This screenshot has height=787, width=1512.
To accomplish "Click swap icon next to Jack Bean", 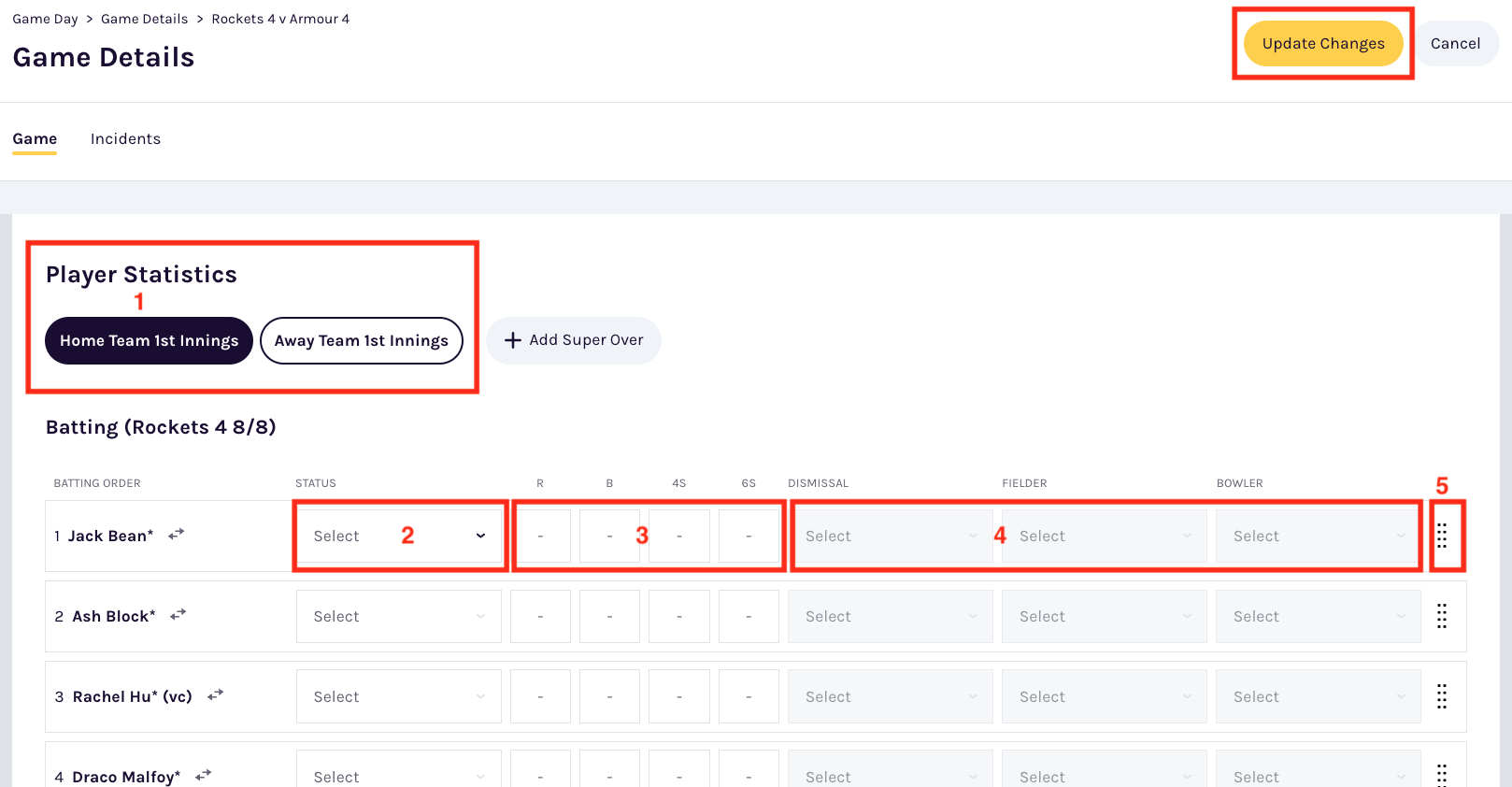I will click(176, 535).
